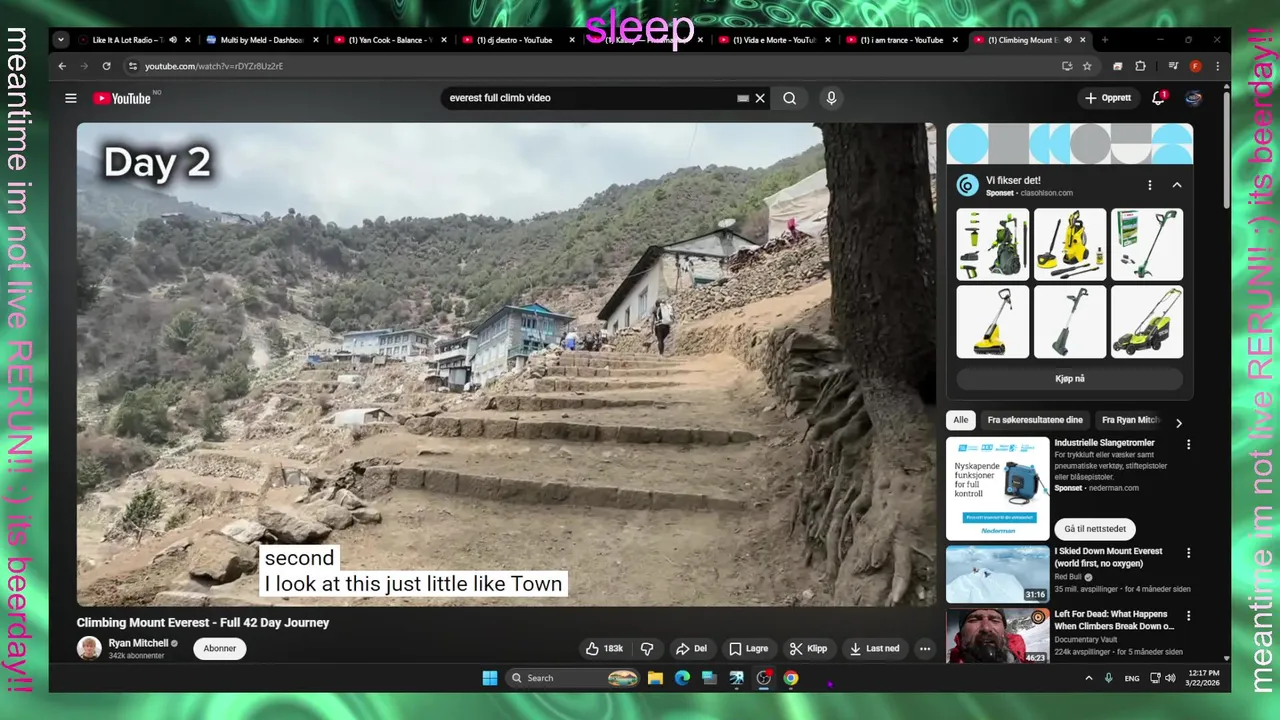
Task: Open more actions ellipsis under the video
Action: pos(925,649)
